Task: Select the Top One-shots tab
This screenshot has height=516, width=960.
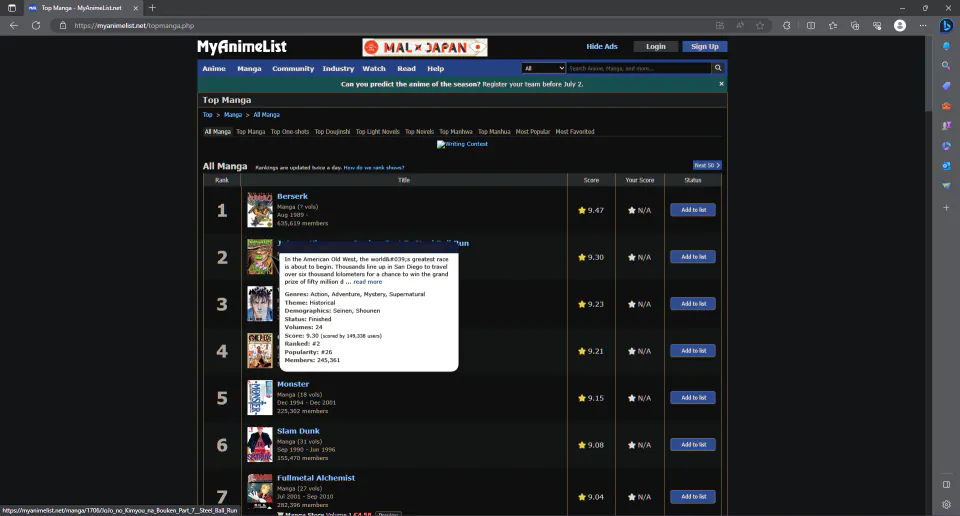Action: [290, 132]
